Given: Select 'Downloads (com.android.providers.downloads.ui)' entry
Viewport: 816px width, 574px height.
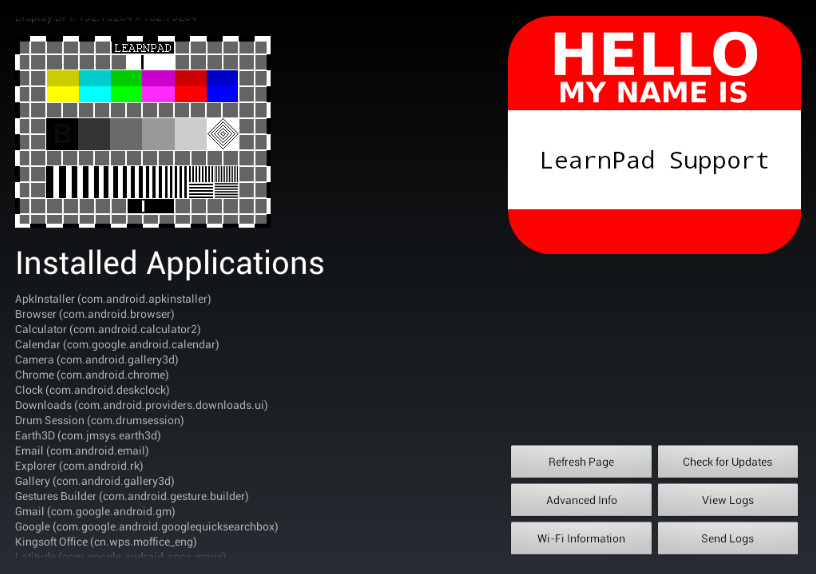Looking at the screenshot, I should 142,405.
